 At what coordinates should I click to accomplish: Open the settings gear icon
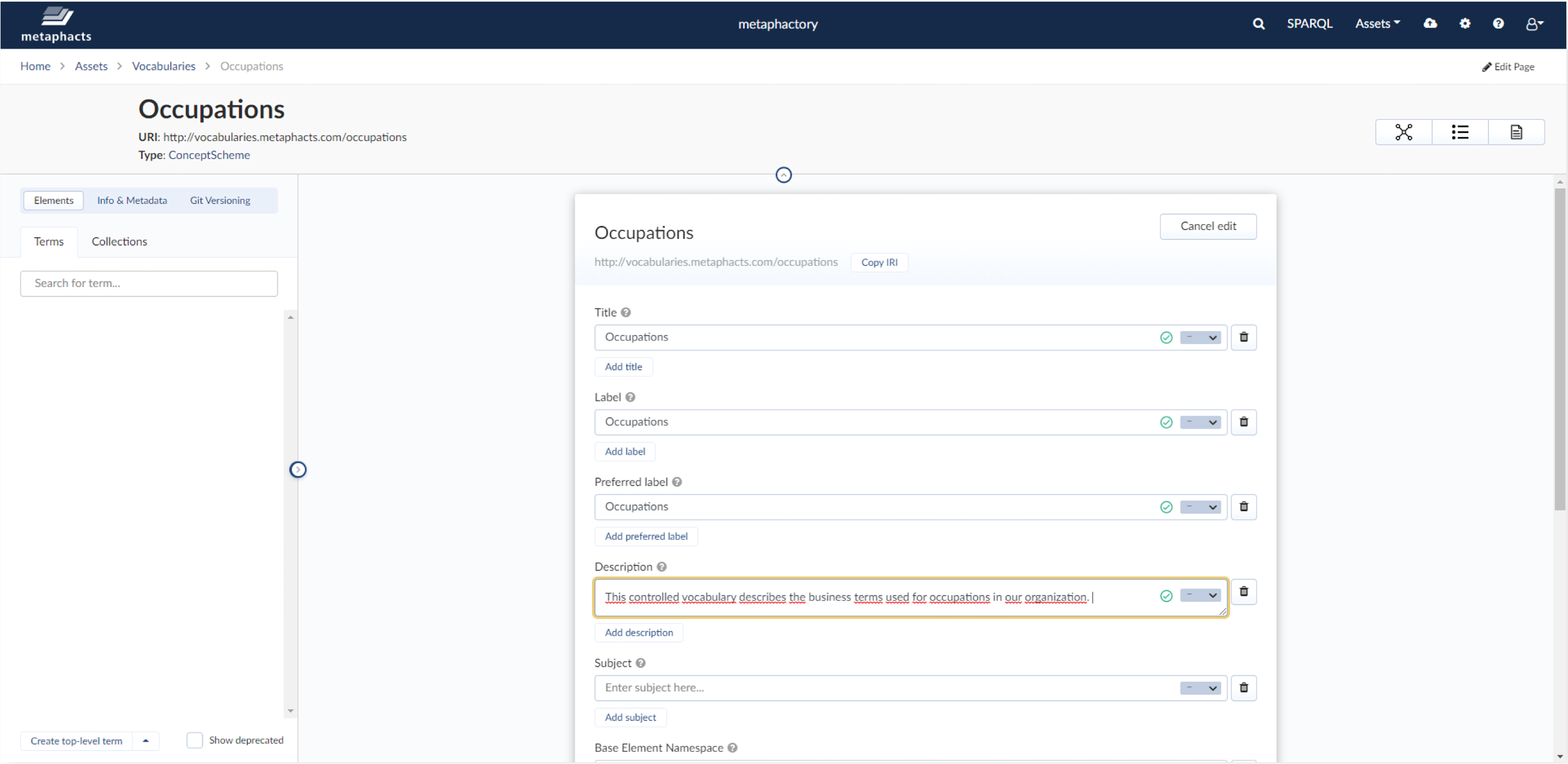click(x=1464, y=24)
